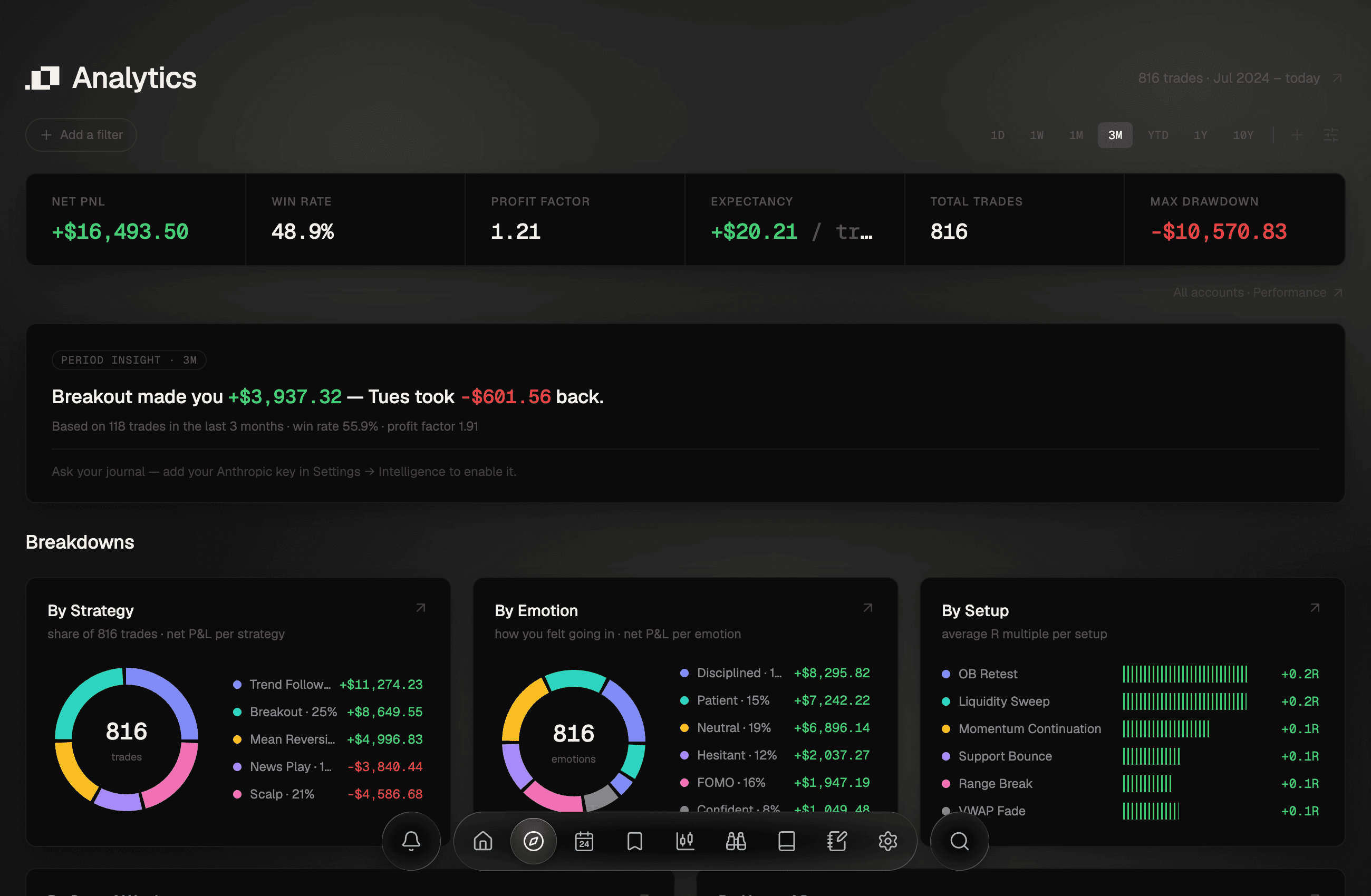Click the Analytics logo icon

click(43, 77)
